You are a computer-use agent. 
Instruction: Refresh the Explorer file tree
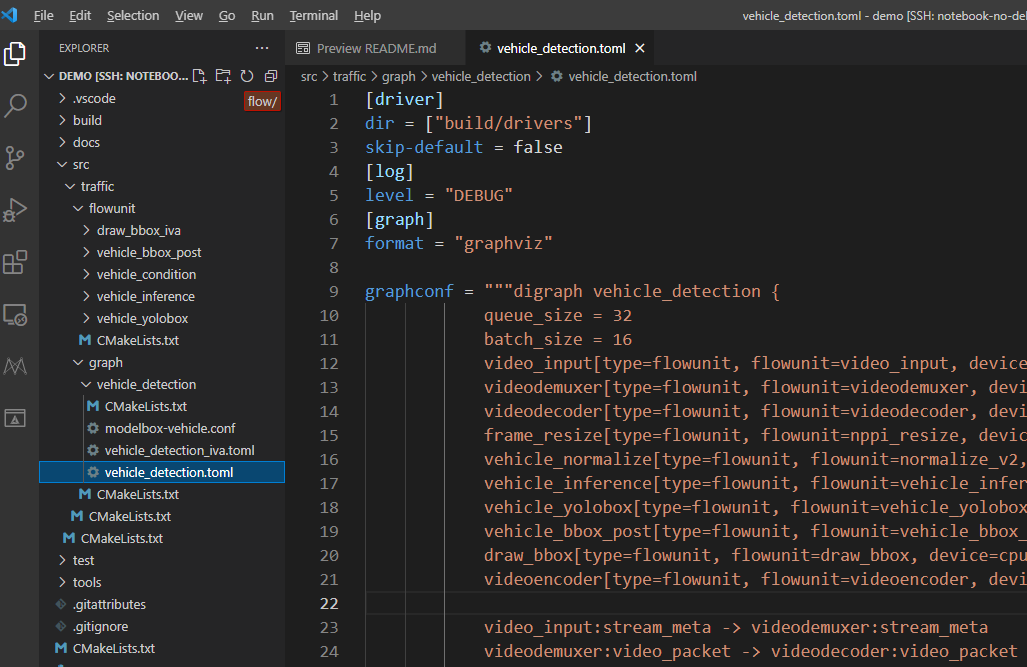pyautogui.click(x=247, y=76)
